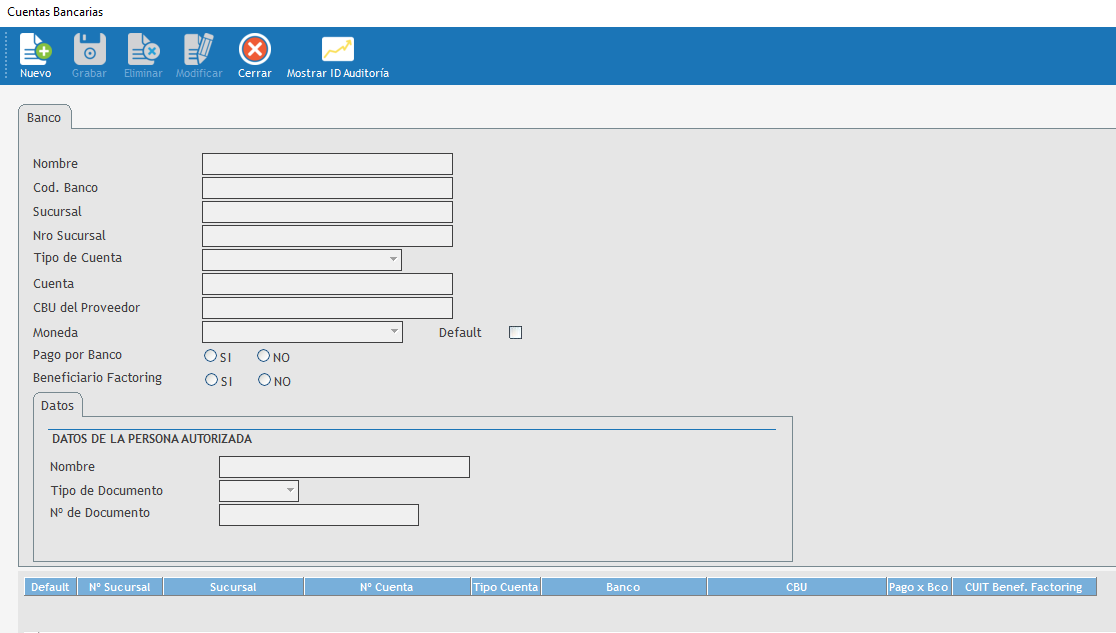Image resolution: width=1116 pixels, height=633 pixels.
Task: Click the Modificar edit icon
Action: coord(199,50)
